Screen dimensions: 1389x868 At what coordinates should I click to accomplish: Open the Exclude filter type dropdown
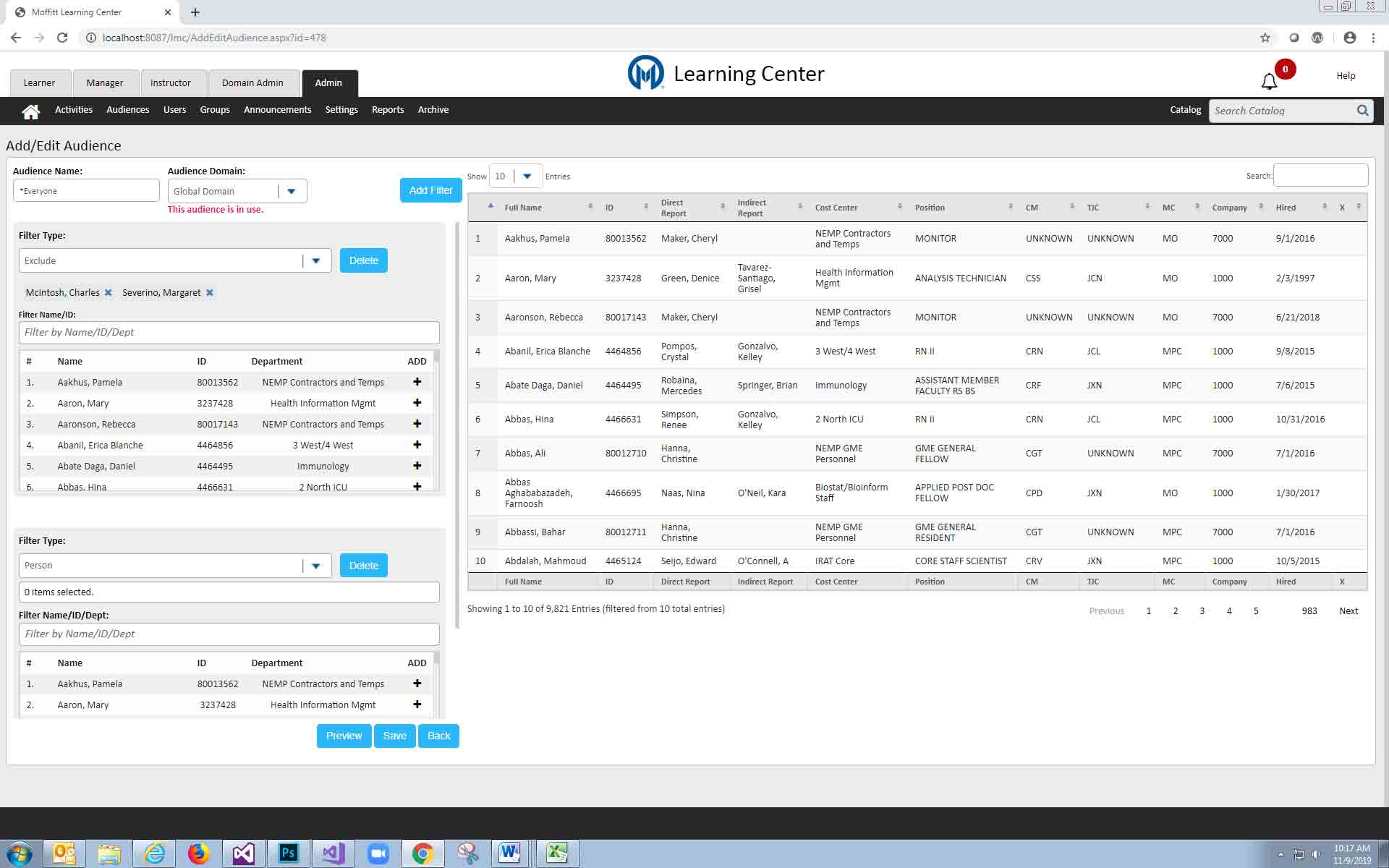pyautogui.click(x=316, y=261)
